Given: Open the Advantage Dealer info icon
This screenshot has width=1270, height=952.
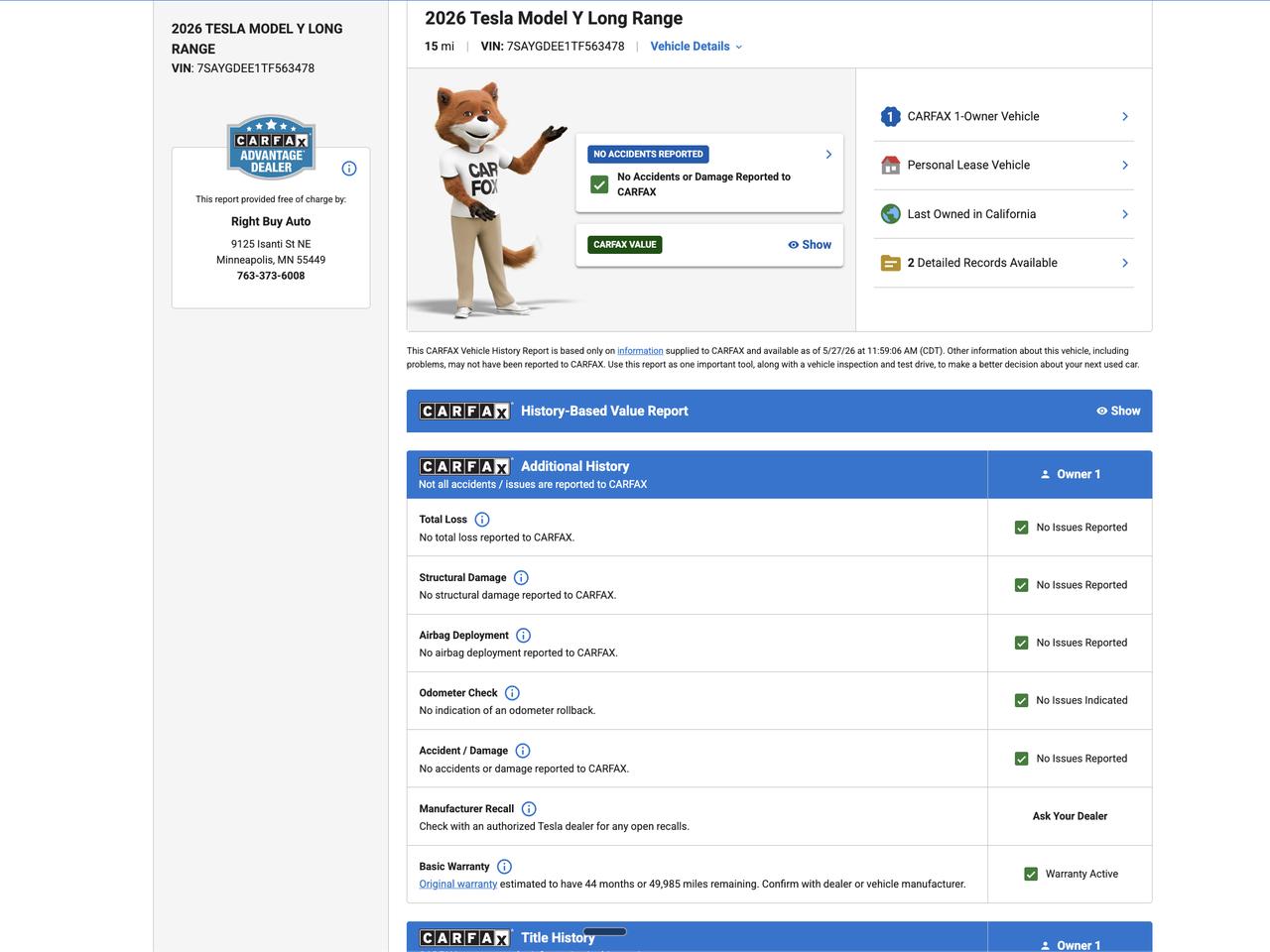Looking at the screenshot, I should click(x=349, y=169).
